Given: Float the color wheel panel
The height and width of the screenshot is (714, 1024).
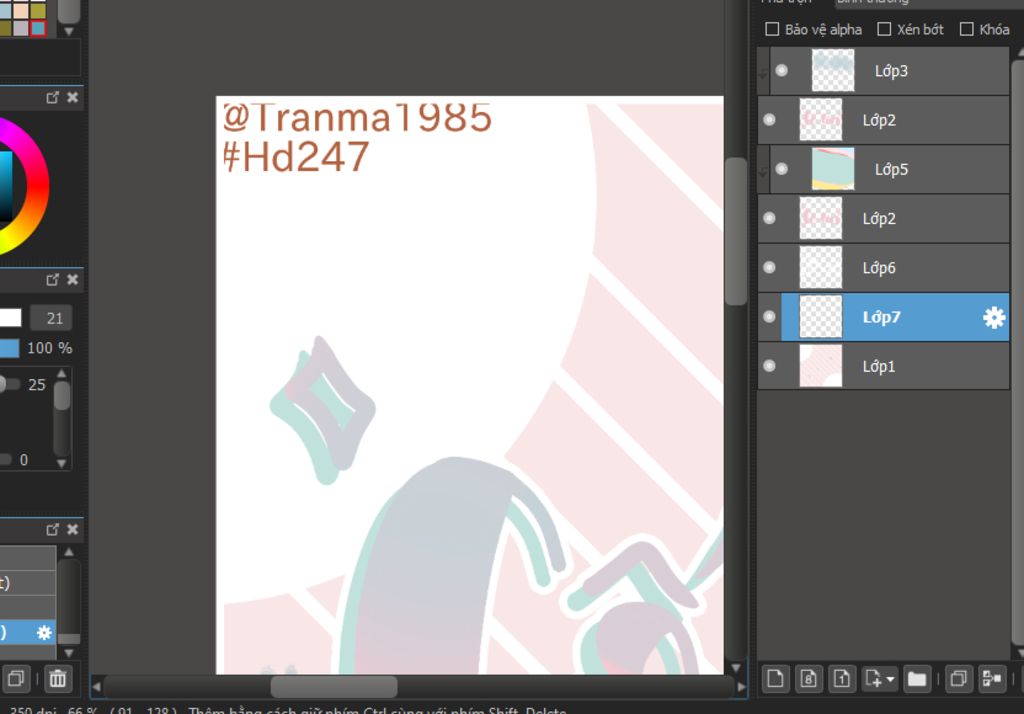Looking at the screenshot, I should point(52,97).
